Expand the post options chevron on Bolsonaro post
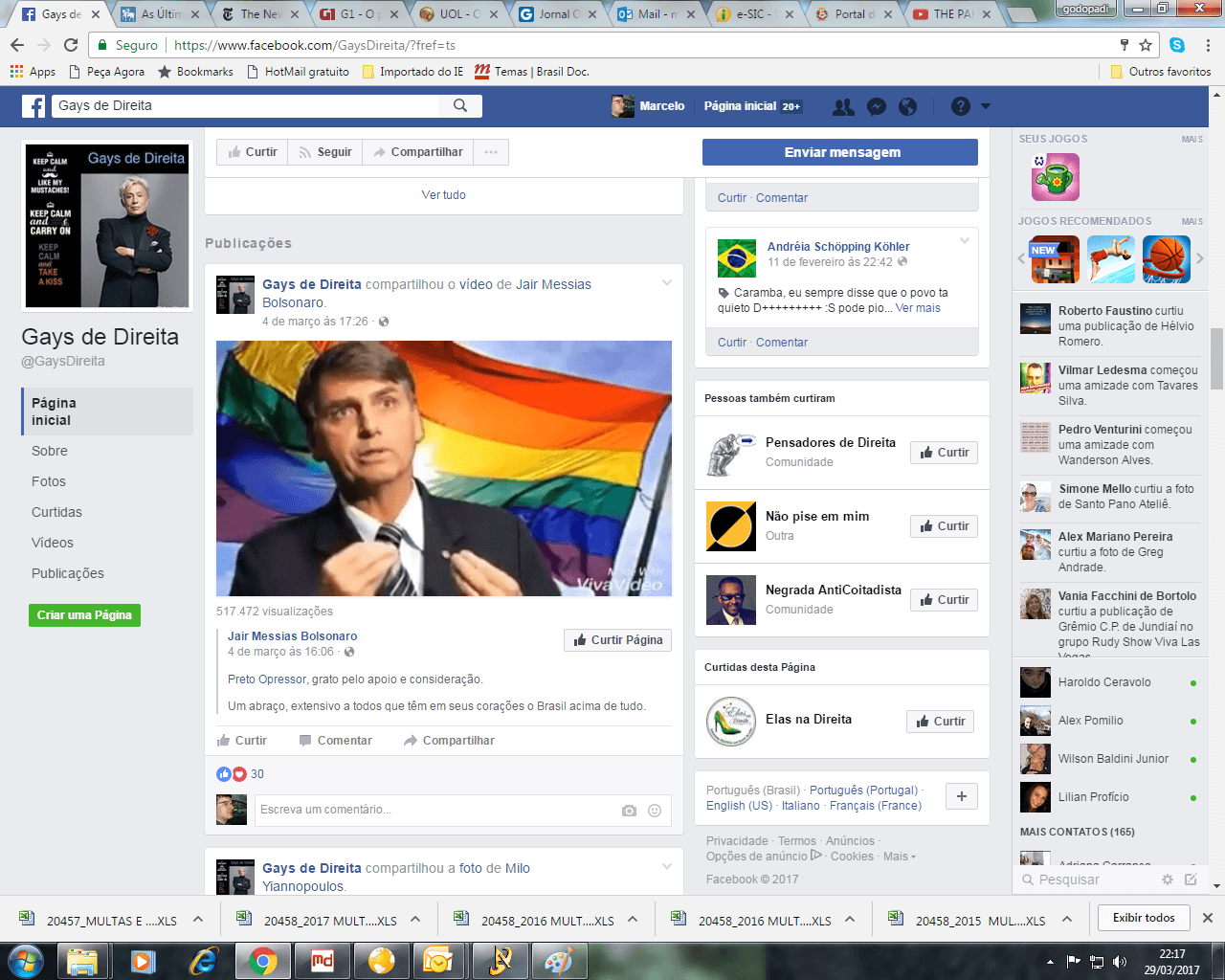 (667, 282)
